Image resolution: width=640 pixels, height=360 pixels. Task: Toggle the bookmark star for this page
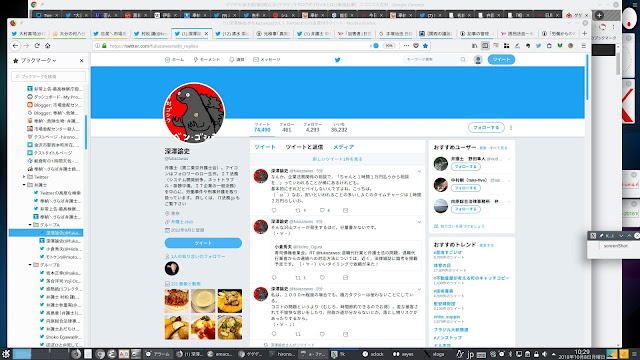(425, 46)
